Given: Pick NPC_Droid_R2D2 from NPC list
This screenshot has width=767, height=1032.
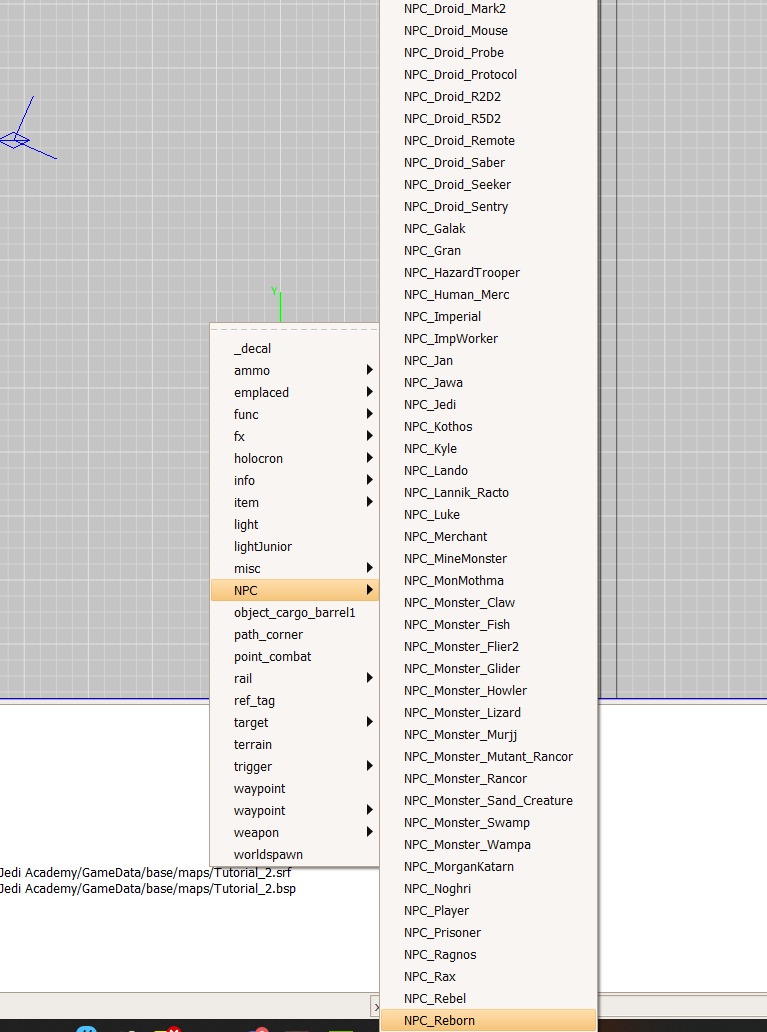Looking at the screenshot, I should [x=489, y=97].
